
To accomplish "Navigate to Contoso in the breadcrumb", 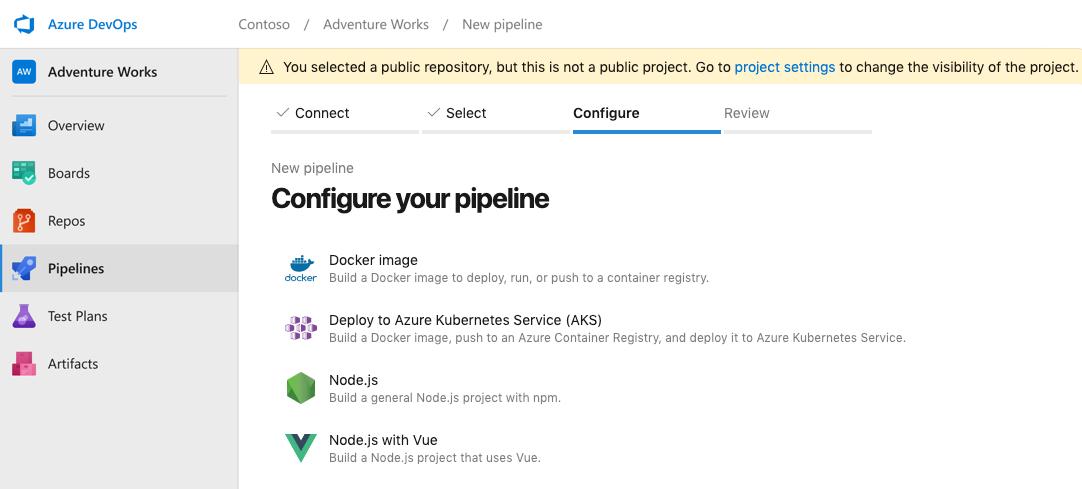I will [x=264, y=24].
